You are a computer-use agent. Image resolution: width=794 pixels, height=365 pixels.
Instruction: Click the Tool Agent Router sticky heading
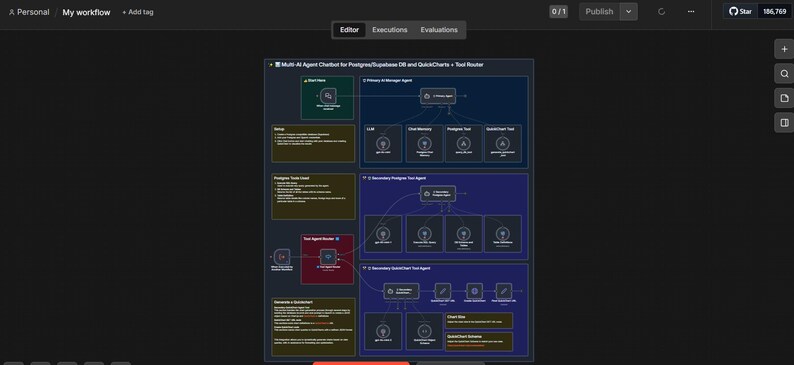[x=321, y=239]
